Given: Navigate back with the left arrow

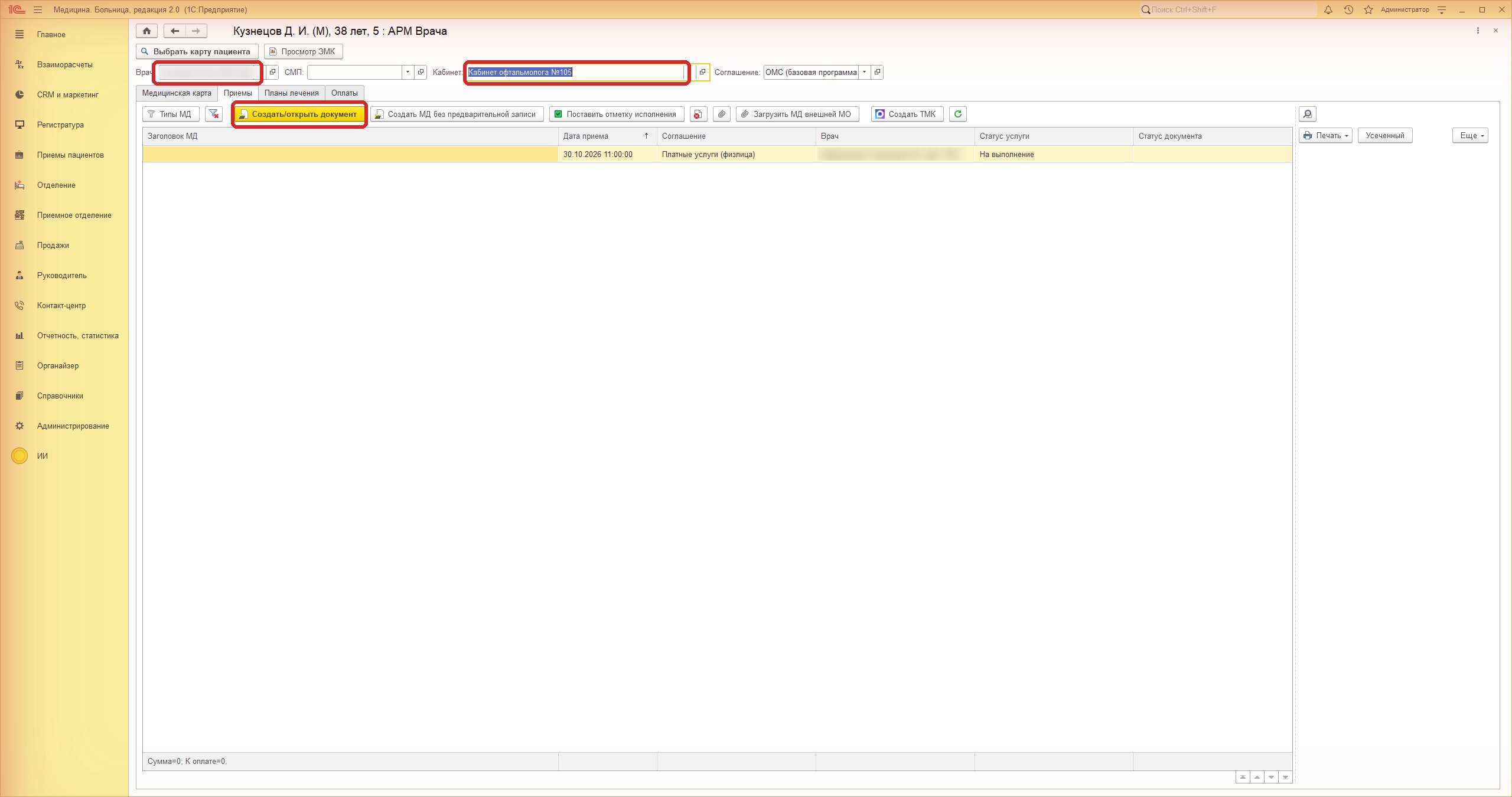Looking at the screenshot, I should [x=175, y=31].
